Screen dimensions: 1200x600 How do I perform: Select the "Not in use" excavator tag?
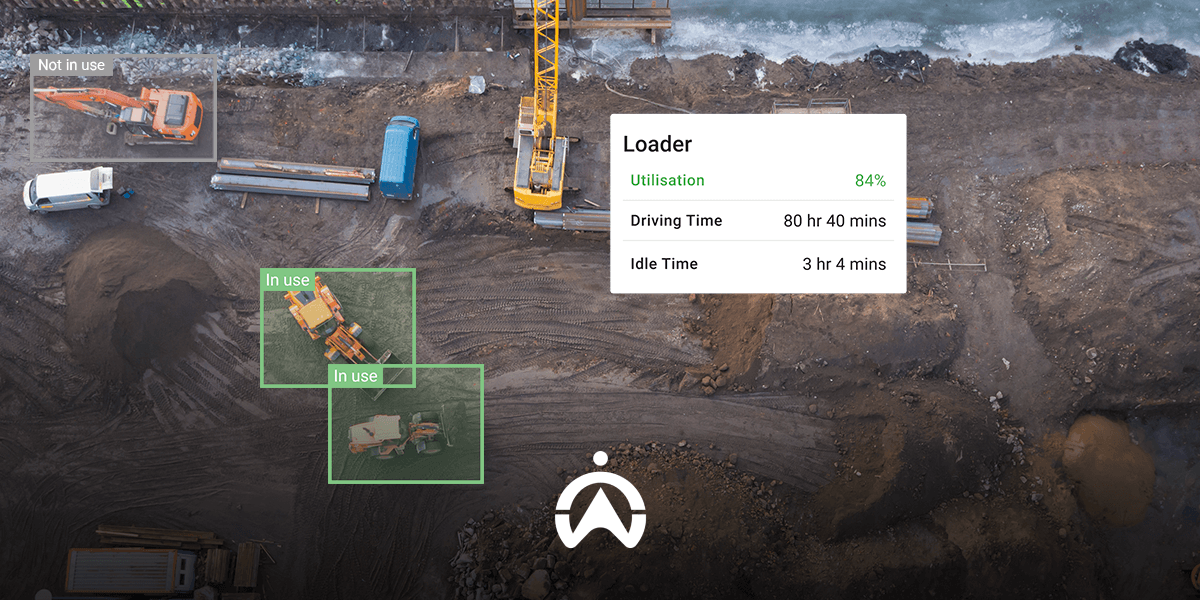(71, 65)
